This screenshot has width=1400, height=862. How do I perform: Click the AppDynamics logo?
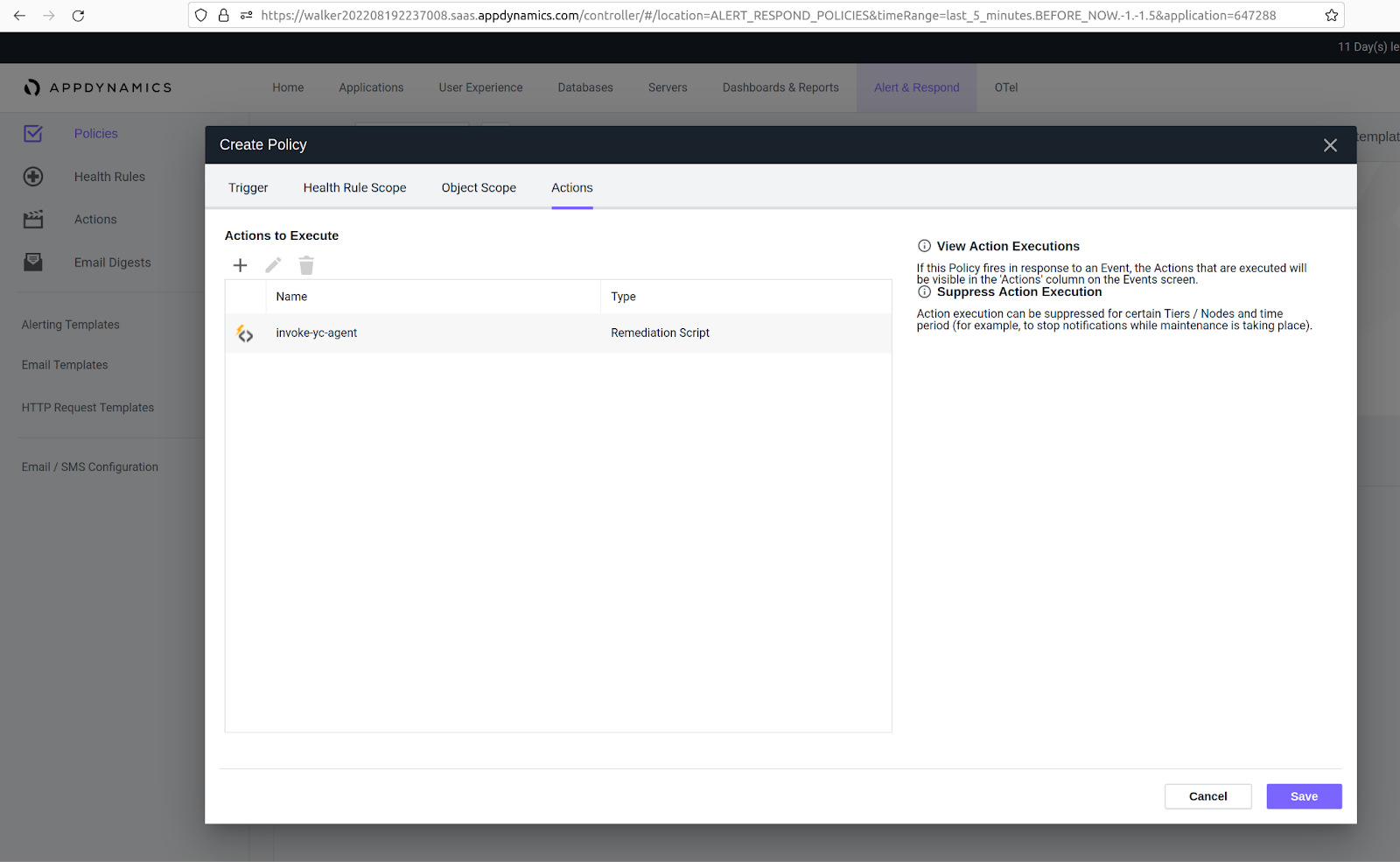tap(98, 88)
